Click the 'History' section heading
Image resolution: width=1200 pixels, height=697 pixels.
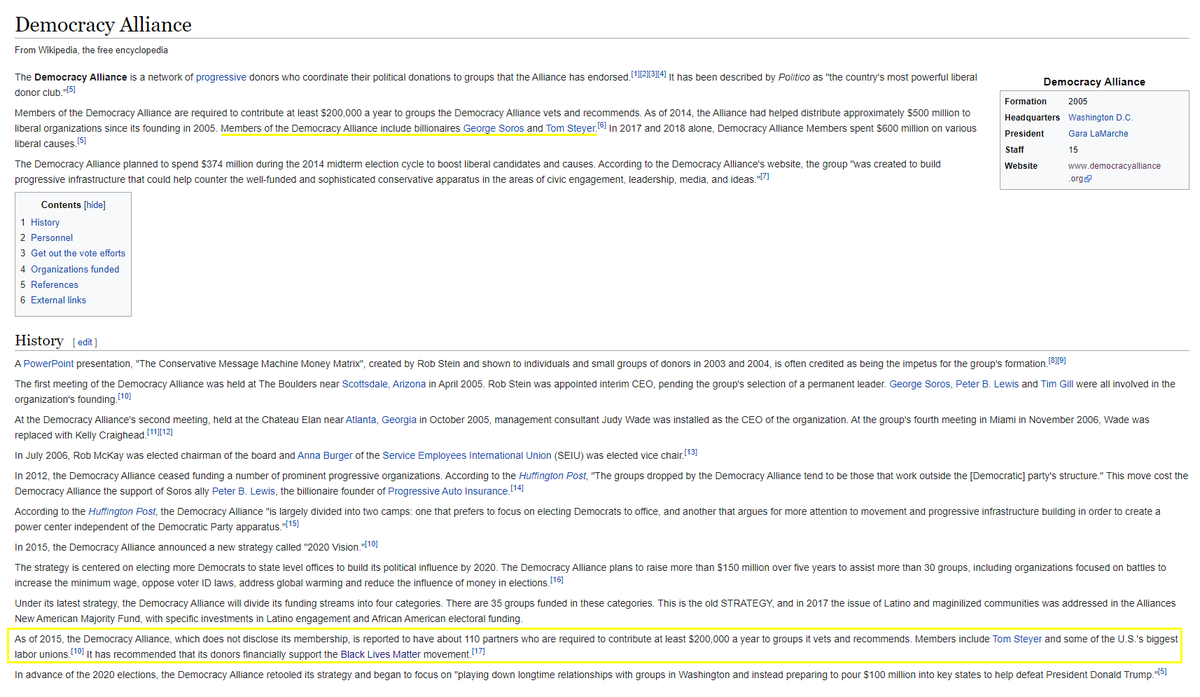pos(39,341)
